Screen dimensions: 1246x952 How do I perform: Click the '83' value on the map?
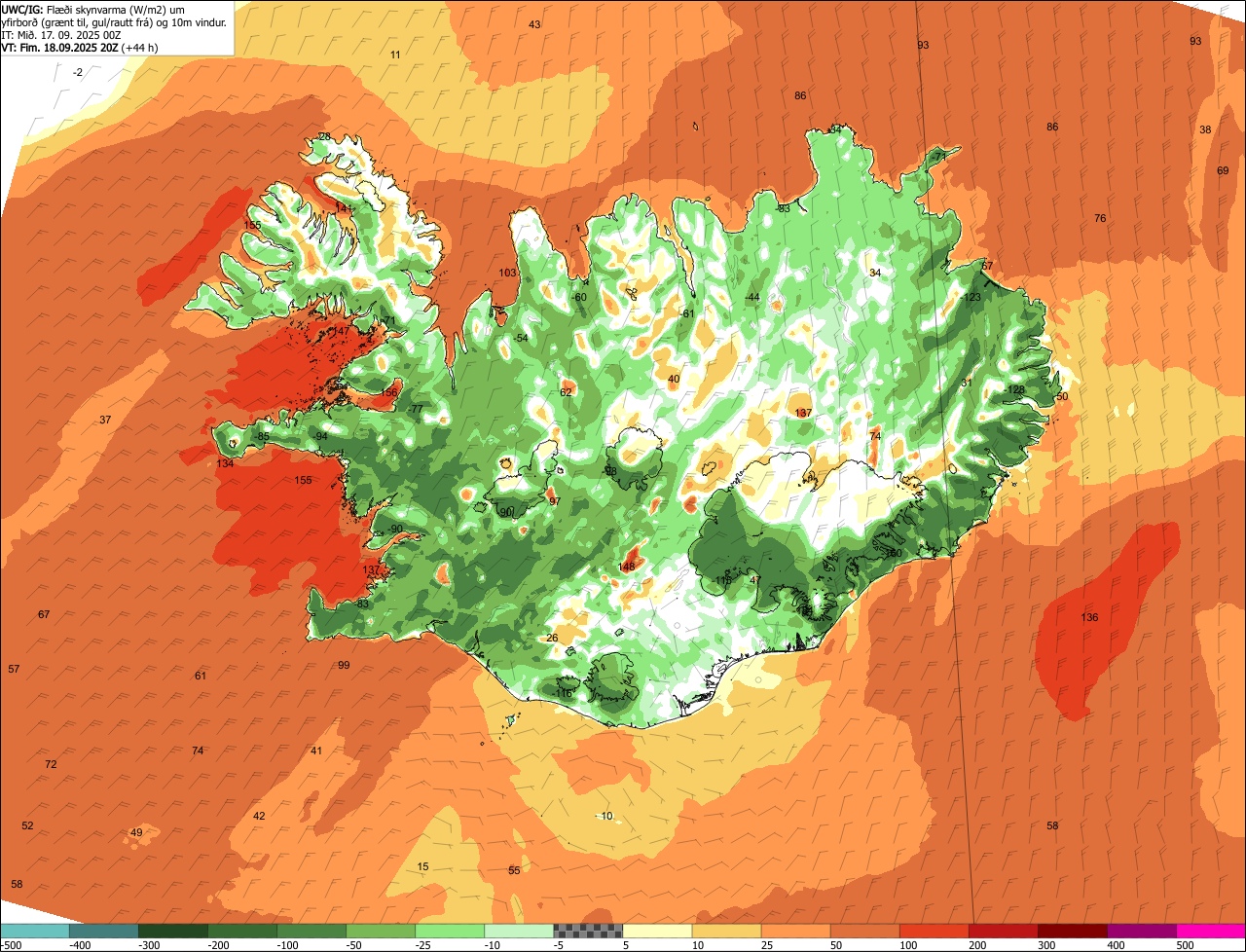[363, 604]
